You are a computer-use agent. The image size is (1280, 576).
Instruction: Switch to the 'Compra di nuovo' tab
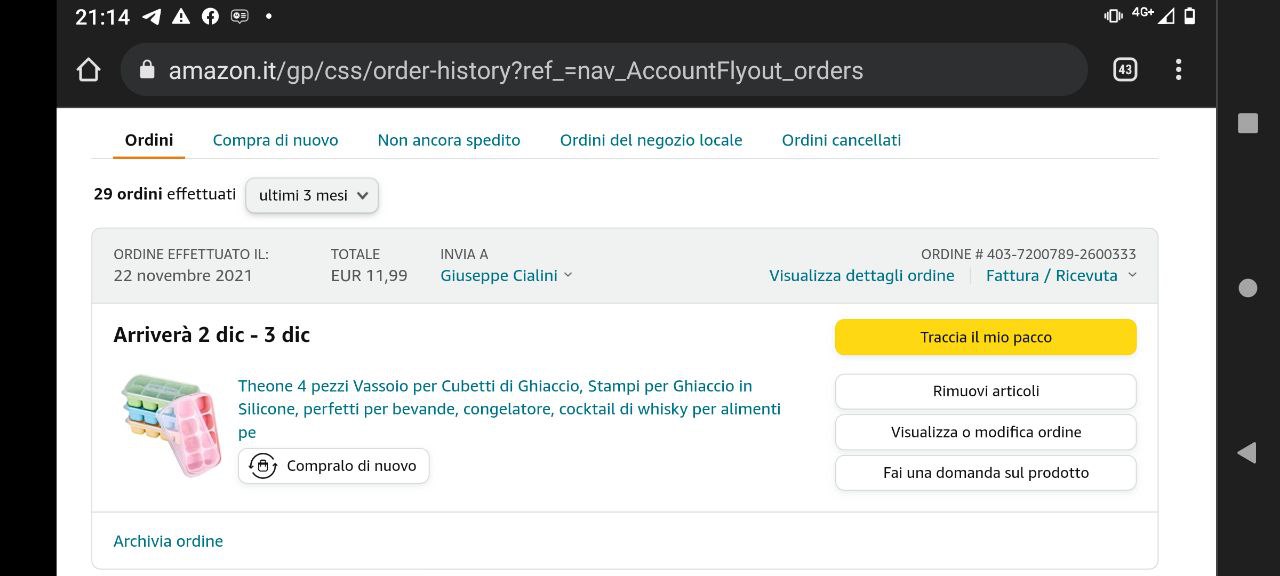275,140
